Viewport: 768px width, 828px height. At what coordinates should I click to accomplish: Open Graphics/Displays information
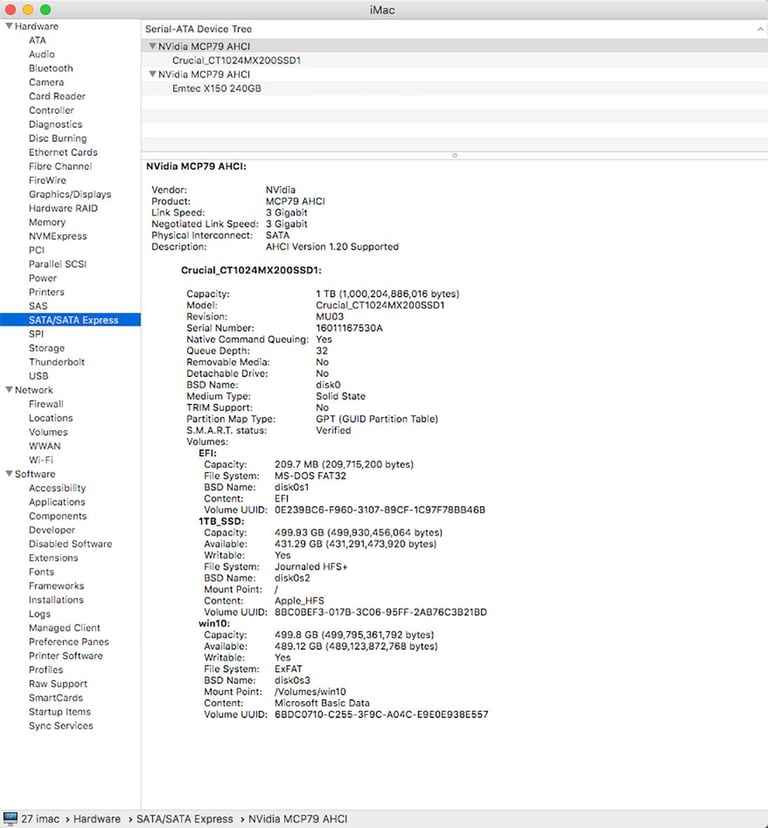(x=70, y=194)
